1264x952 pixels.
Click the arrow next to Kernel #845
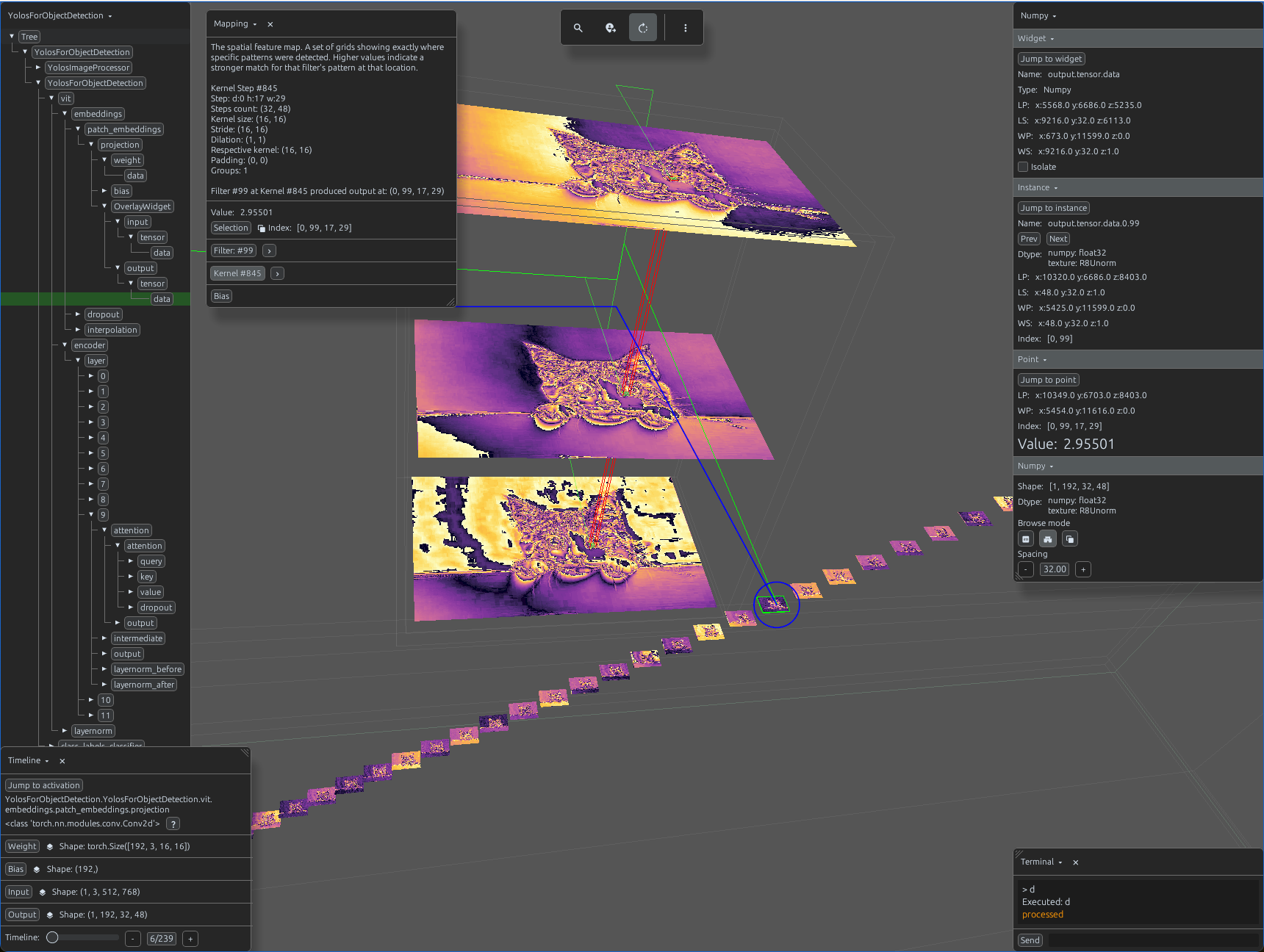pos(278,274)
